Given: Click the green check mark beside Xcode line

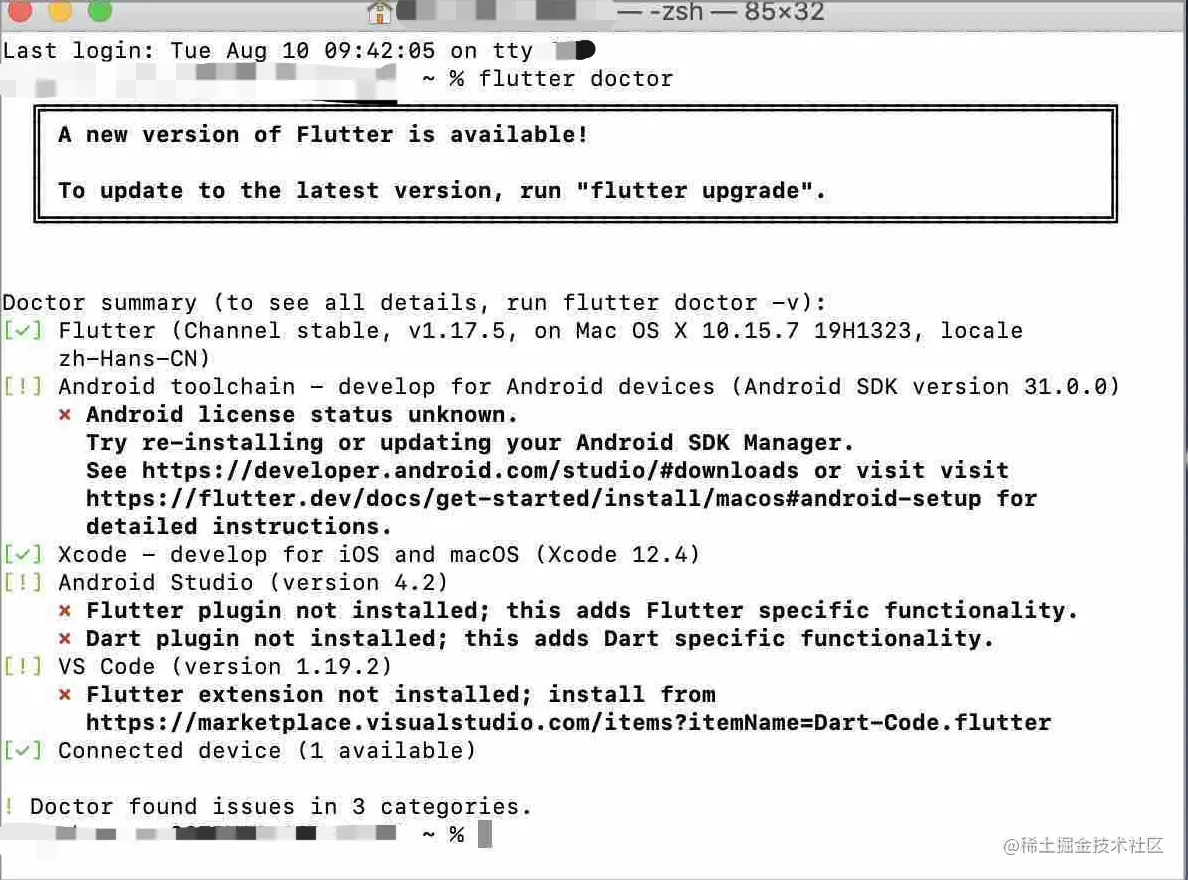Looking at the screenshot, I should tap(23, 555).
